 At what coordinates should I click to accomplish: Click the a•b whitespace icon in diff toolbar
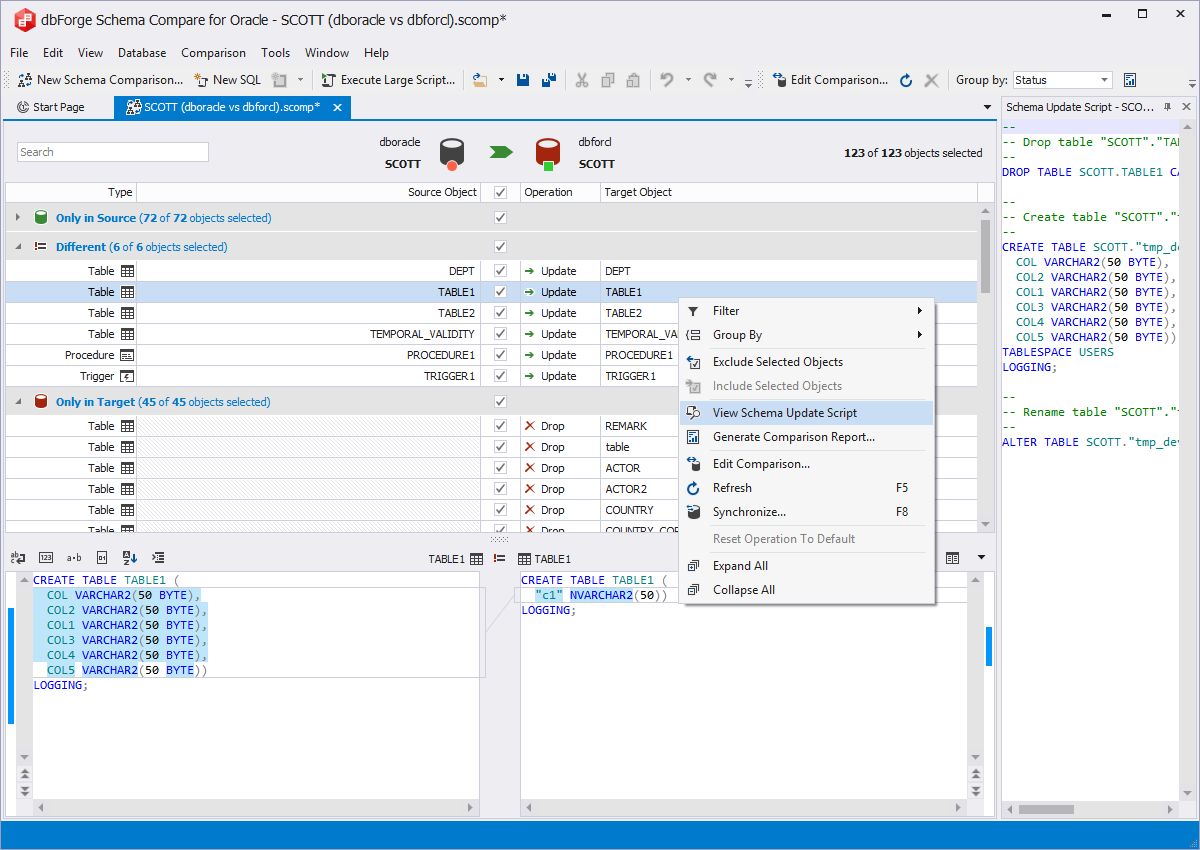pos(74,558)
